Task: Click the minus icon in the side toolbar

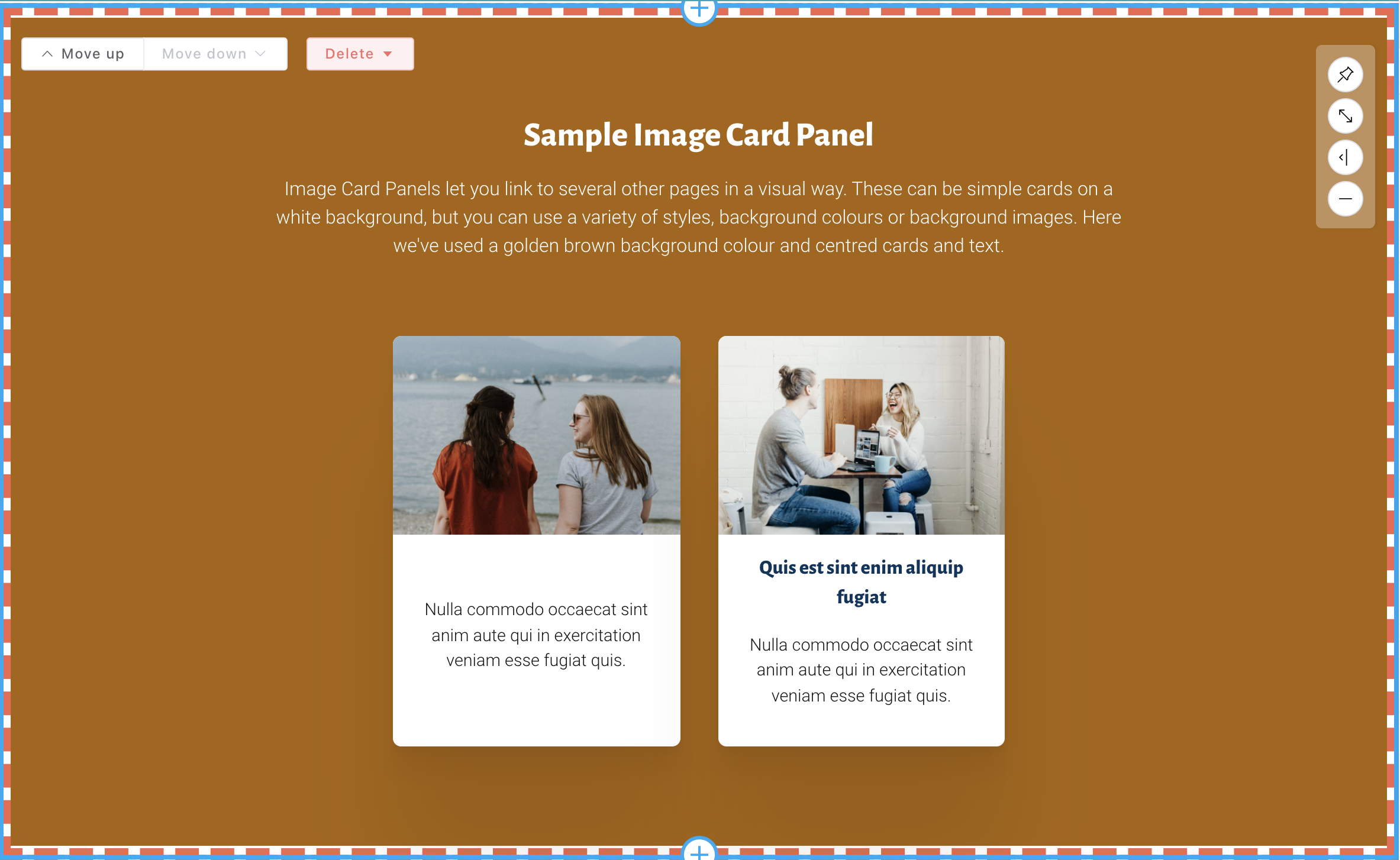Action: pyautogui.click(x=1345, y=199)
